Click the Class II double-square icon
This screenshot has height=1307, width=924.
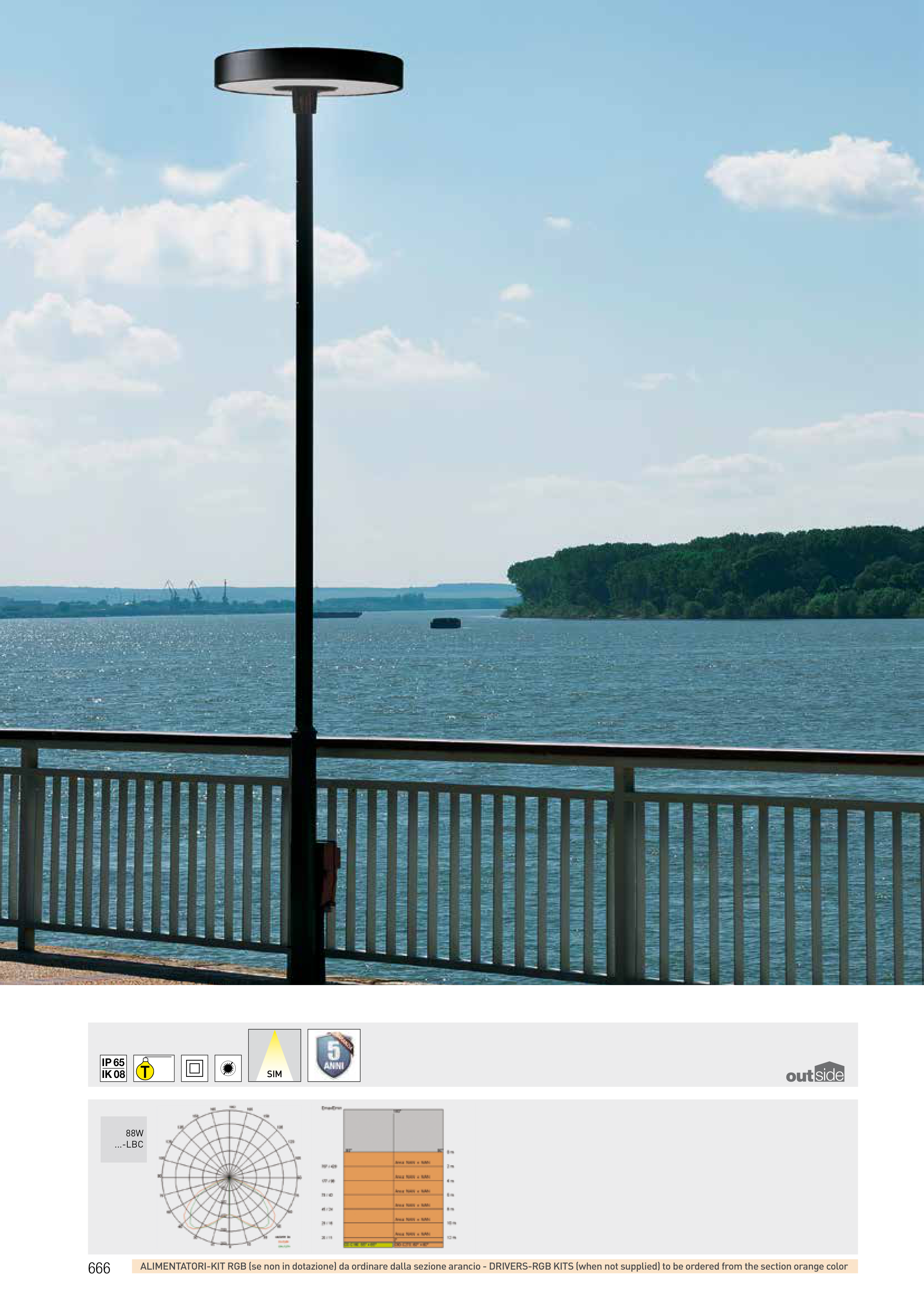[194, 1068]
